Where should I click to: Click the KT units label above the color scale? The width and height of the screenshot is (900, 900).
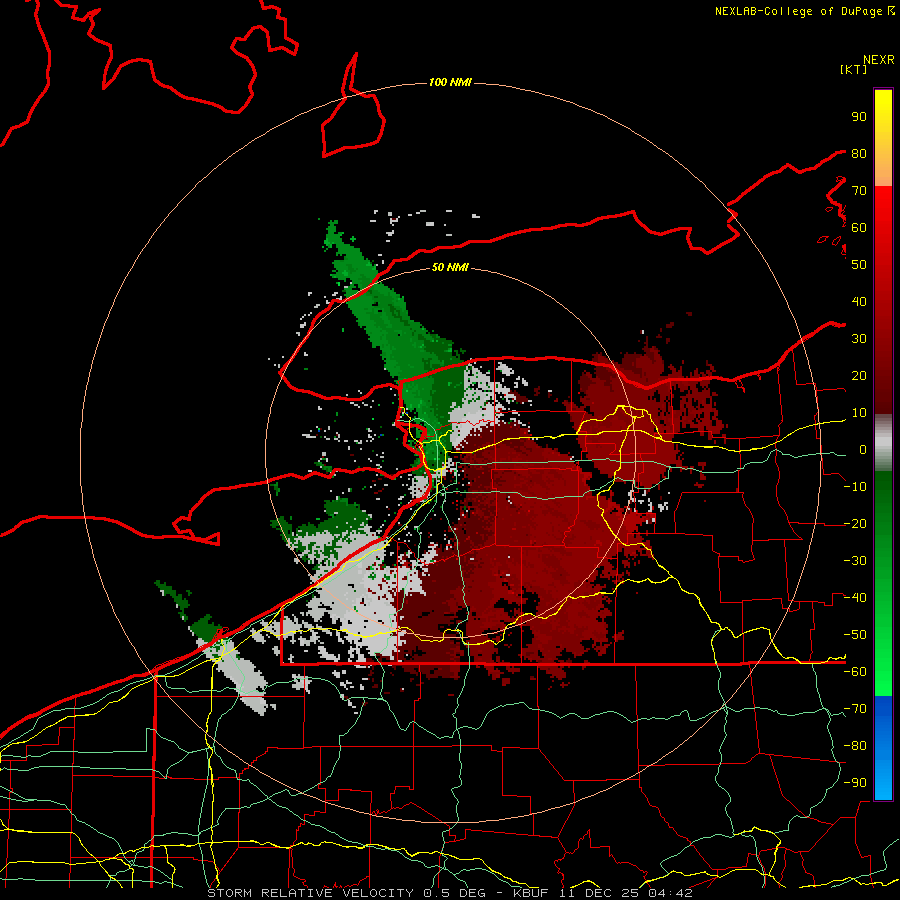click(854, 69)
